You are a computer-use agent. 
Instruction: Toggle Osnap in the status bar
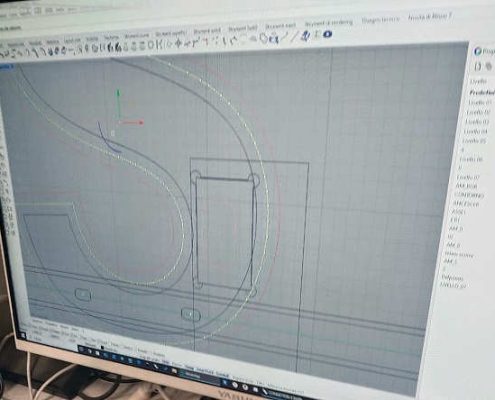tap(189, 367)
